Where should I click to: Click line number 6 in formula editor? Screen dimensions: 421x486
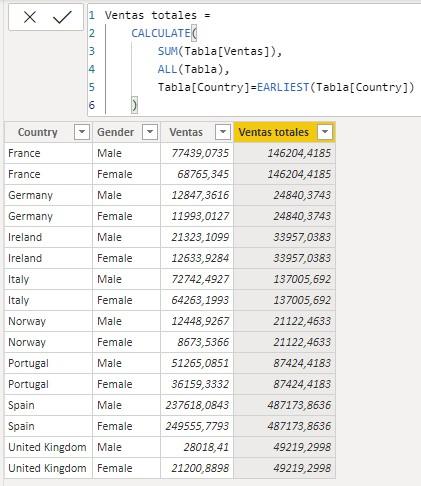(x=92, y=105)
